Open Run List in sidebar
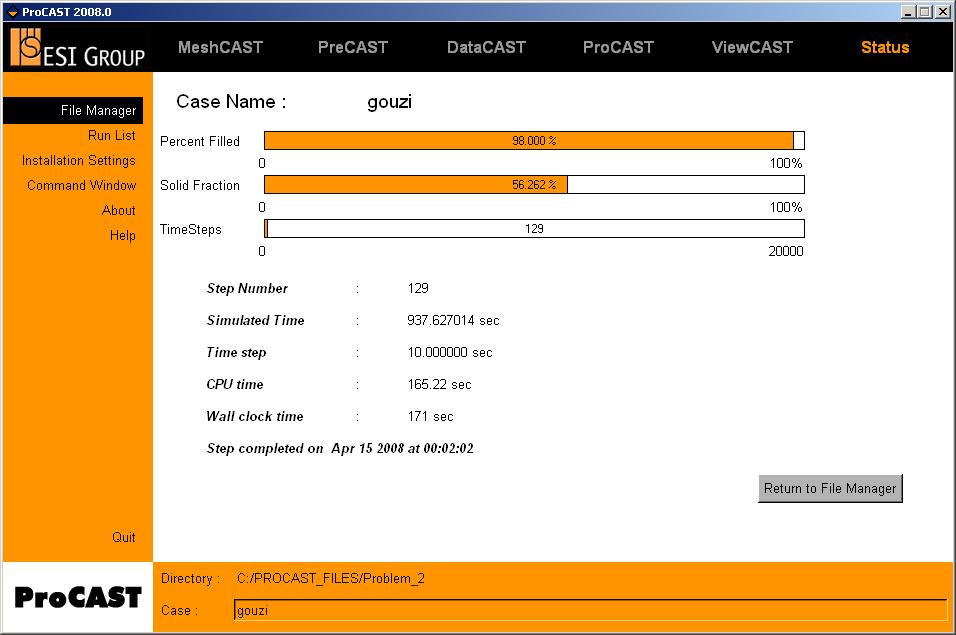 (x=112, y=135)
